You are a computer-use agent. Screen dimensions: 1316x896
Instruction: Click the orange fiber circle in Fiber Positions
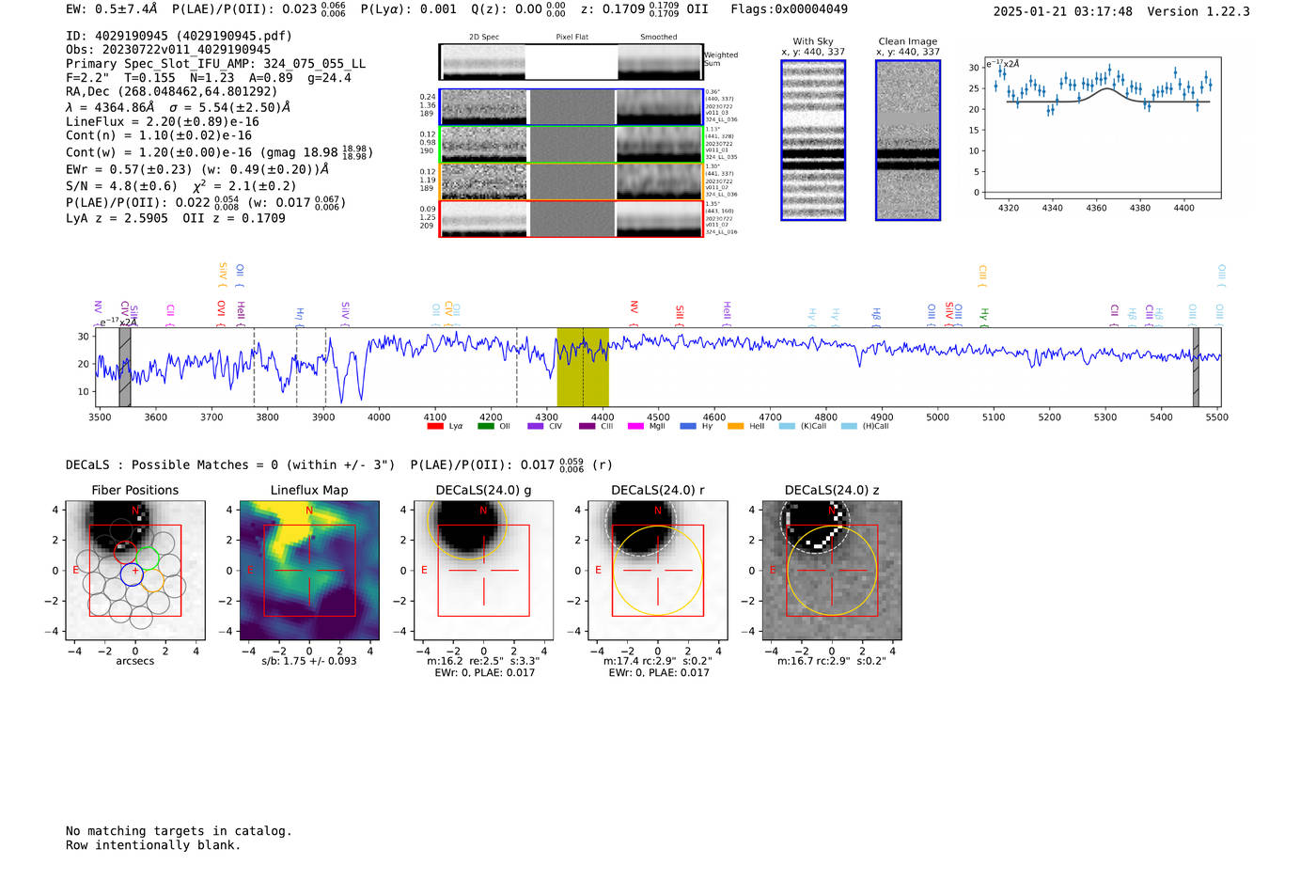[153, 580]
